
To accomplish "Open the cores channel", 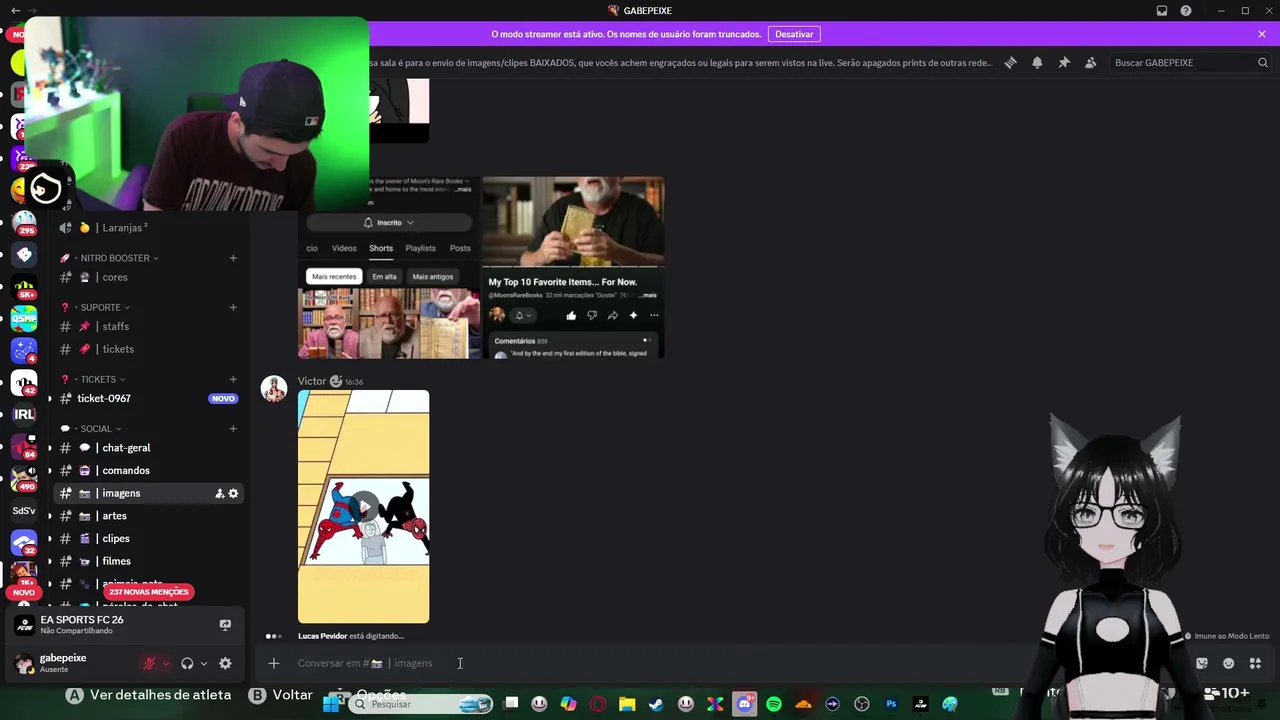I will (x=150, y=277).
